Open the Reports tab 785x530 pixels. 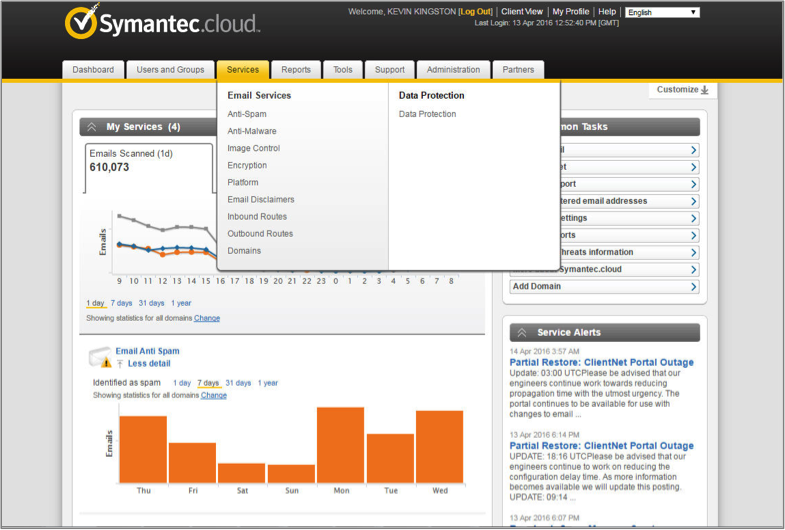coord(296,70)
